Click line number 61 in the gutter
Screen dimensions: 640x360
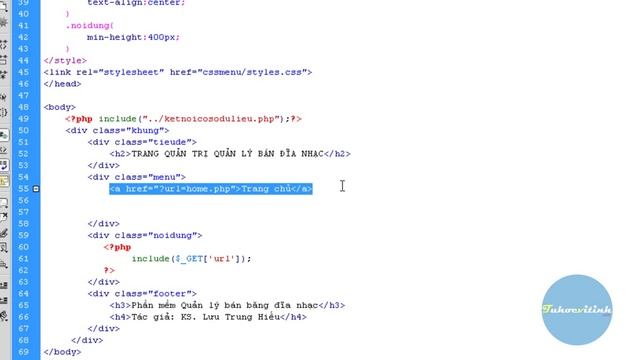[x=24, y=259]
